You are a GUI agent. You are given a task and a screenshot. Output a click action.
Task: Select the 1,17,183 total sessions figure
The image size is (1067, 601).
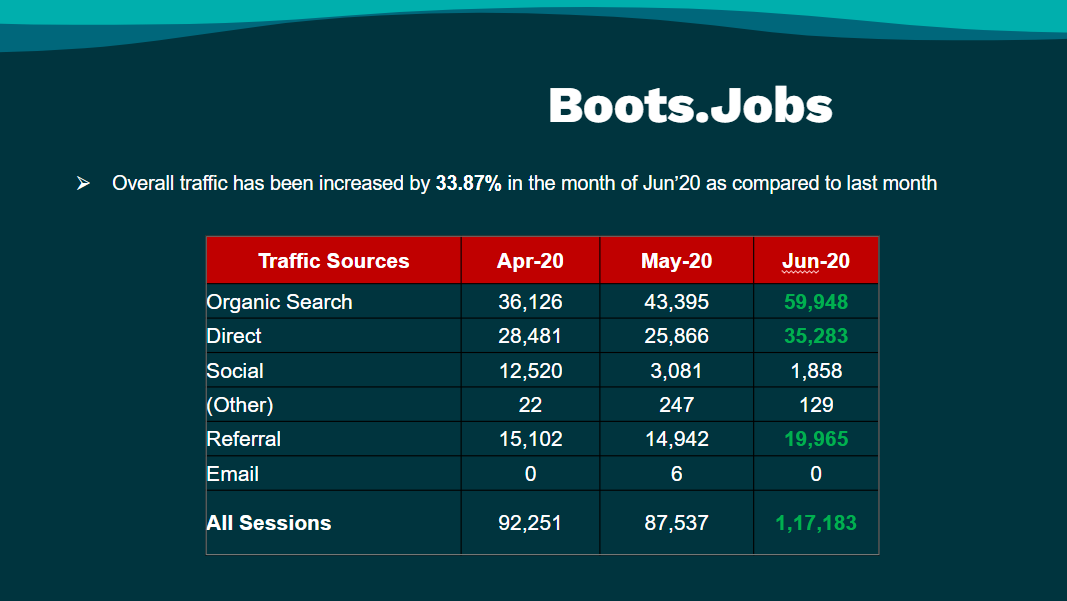click(x=816, y=522)
